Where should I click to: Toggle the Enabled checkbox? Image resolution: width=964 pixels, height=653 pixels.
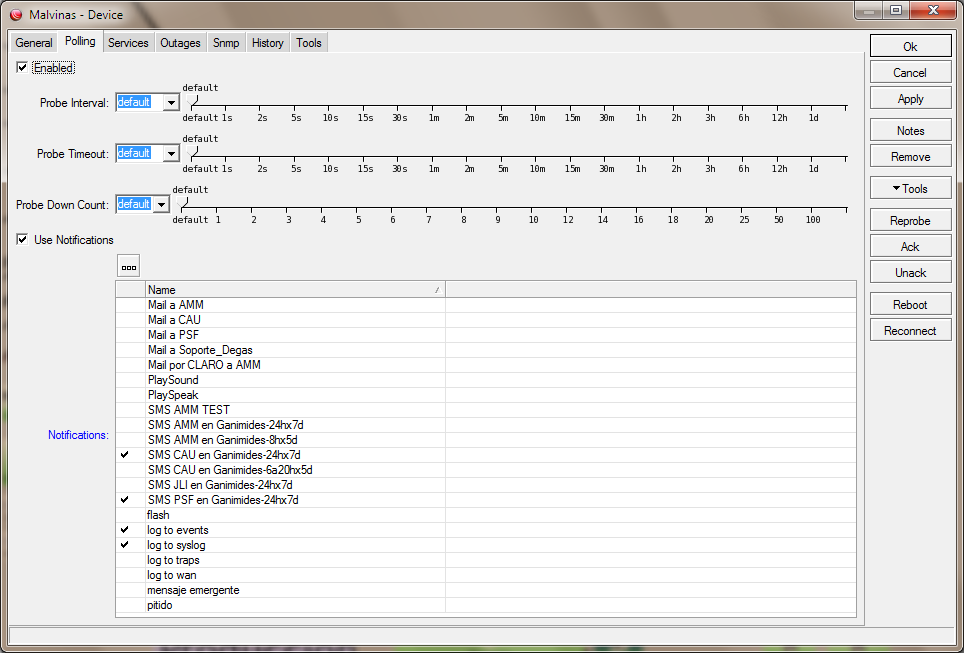[x=22, y=68]
